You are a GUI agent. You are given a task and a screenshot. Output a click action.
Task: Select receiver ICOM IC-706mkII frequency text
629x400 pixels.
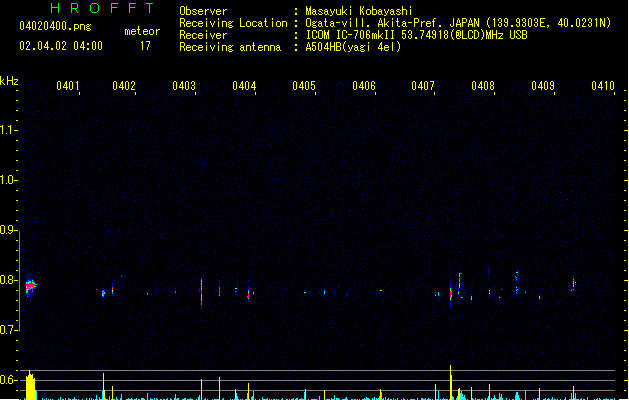[416, 35]
